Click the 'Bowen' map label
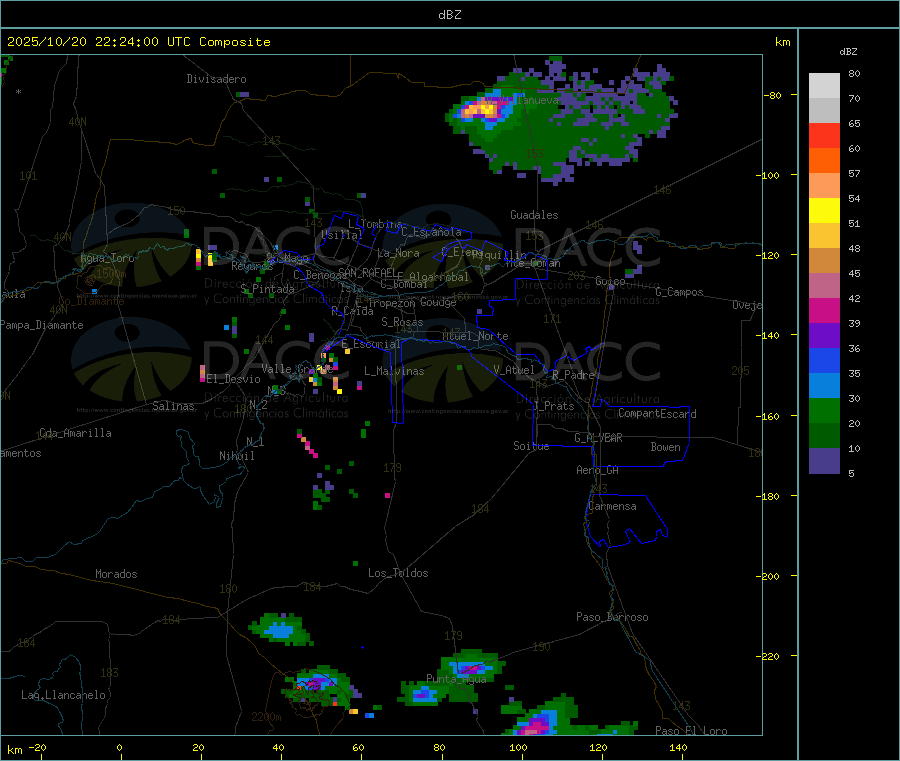Viewport: 900px width, 761px height. [x=665, y=447]
